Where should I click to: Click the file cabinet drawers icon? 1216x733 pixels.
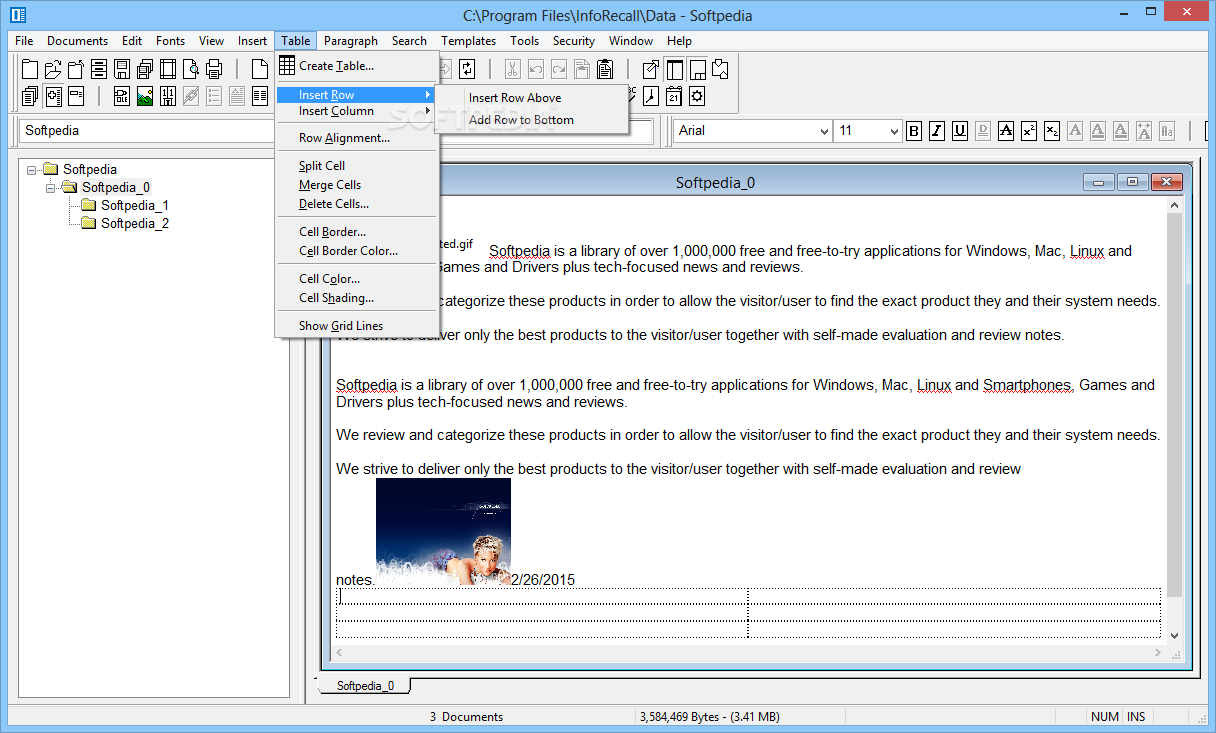point(99,69)
